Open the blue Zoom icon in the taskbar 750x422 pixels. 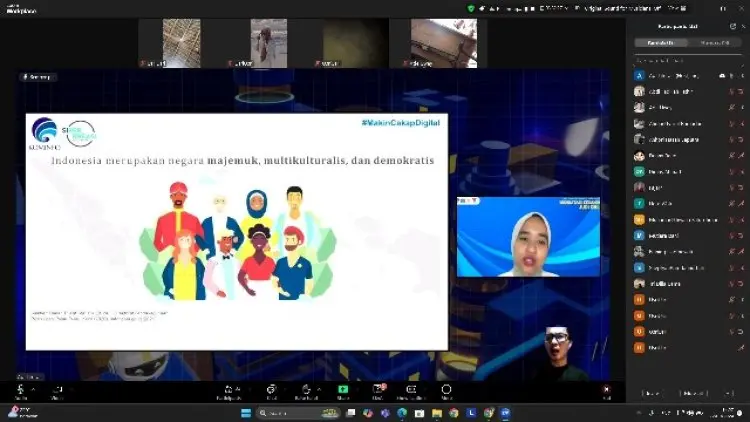(x=506, y=413)
